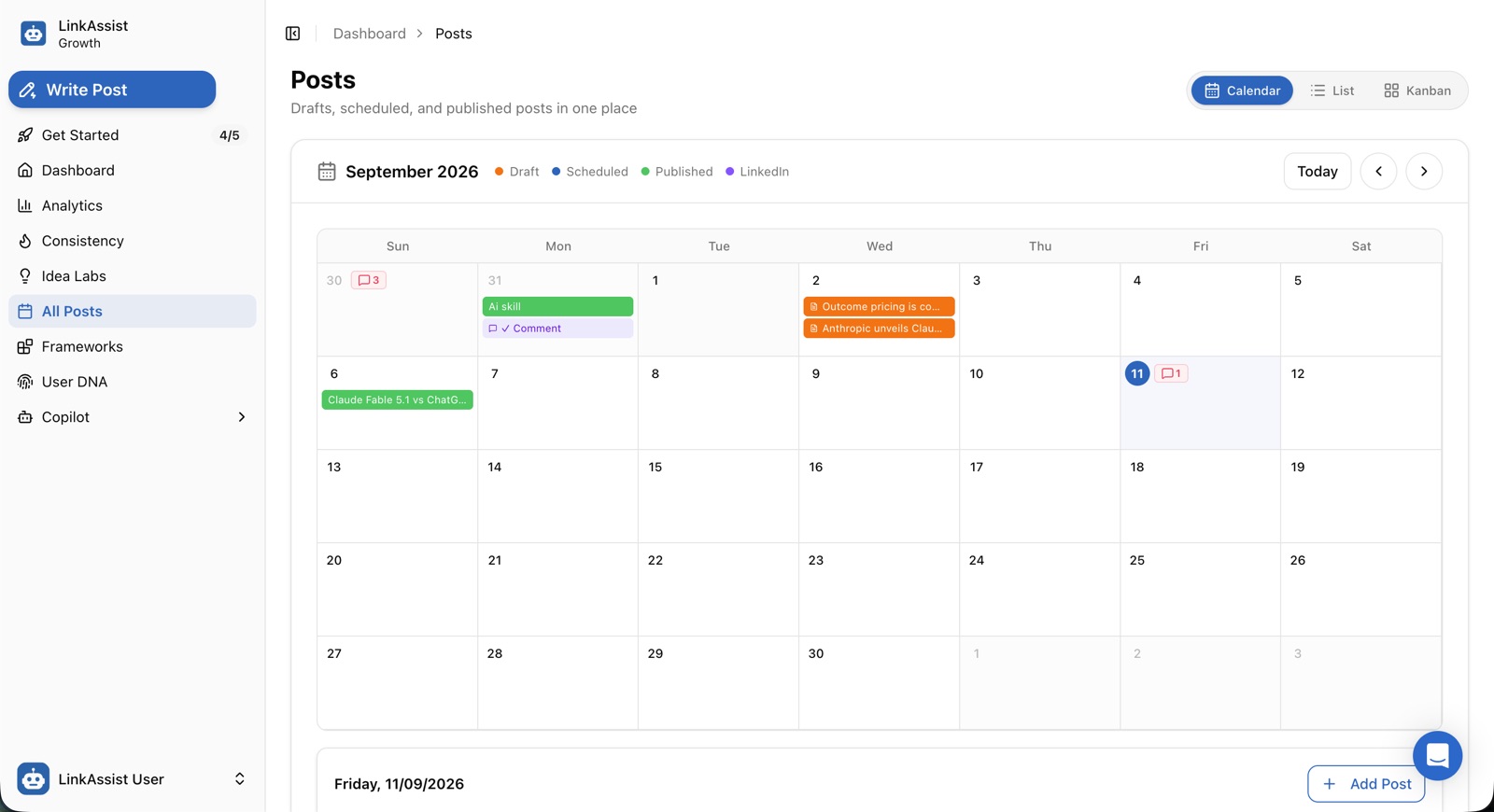Screen dimensions: 1494x812
Task: Select All Posts in sidebar
Action: tap(133, 312)
